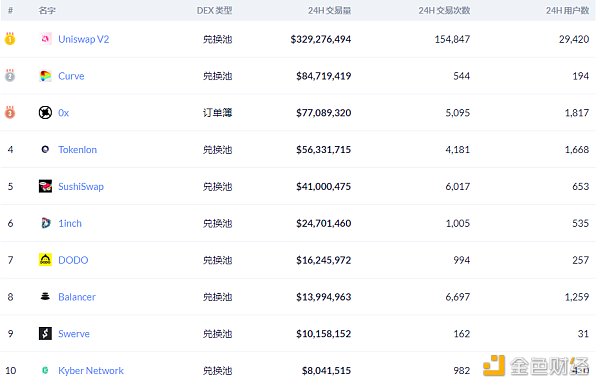Click the SushiSwap logo icon
Viewport: 600px width, 387px height.
pos(45,186)
